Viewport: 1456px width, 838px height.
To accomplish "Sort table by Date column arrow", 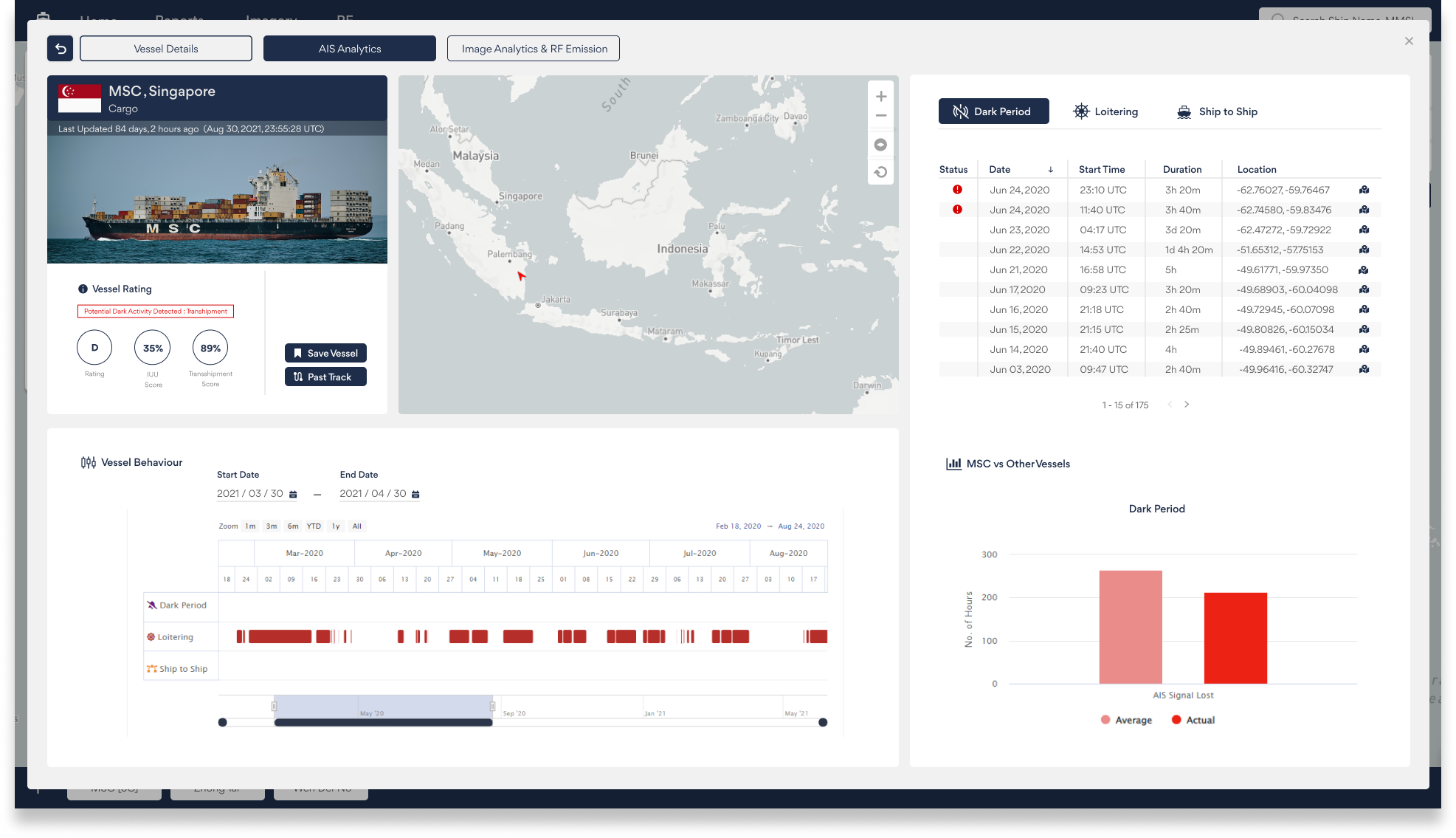I will (1050, 170).
